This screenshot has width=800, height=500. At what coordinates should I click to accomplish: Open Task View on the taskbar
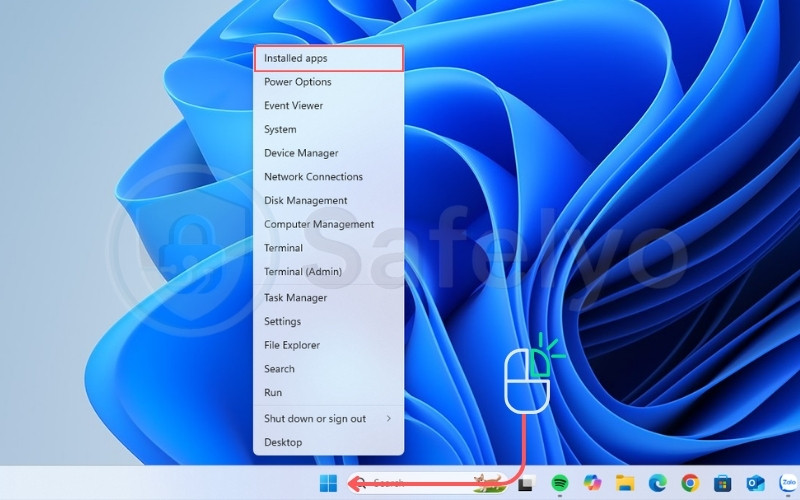tap(527, 483)
